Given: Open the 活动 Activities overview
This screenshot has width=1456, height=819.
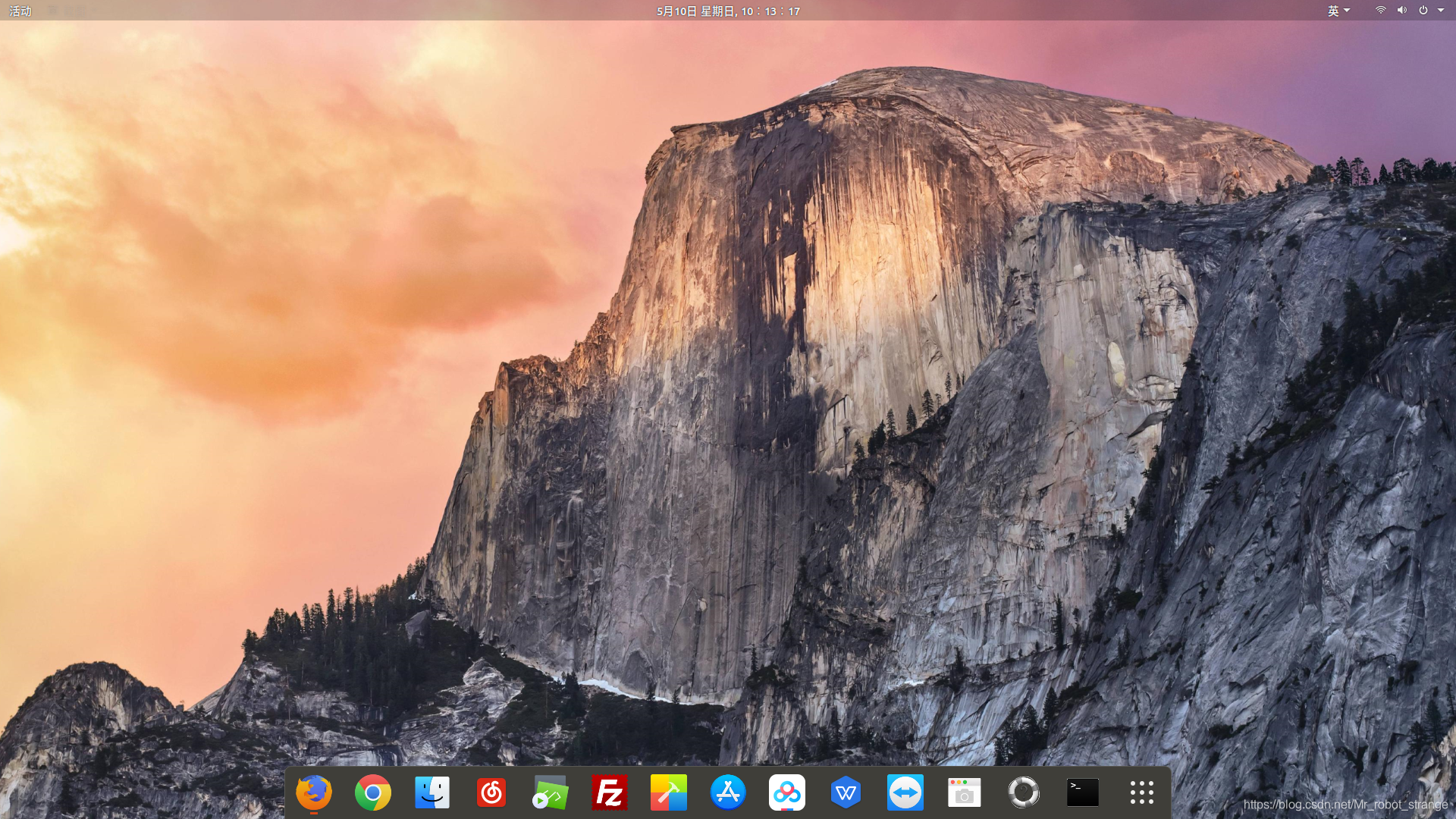Looking at the screenshot, I should [x=20, y=11].
